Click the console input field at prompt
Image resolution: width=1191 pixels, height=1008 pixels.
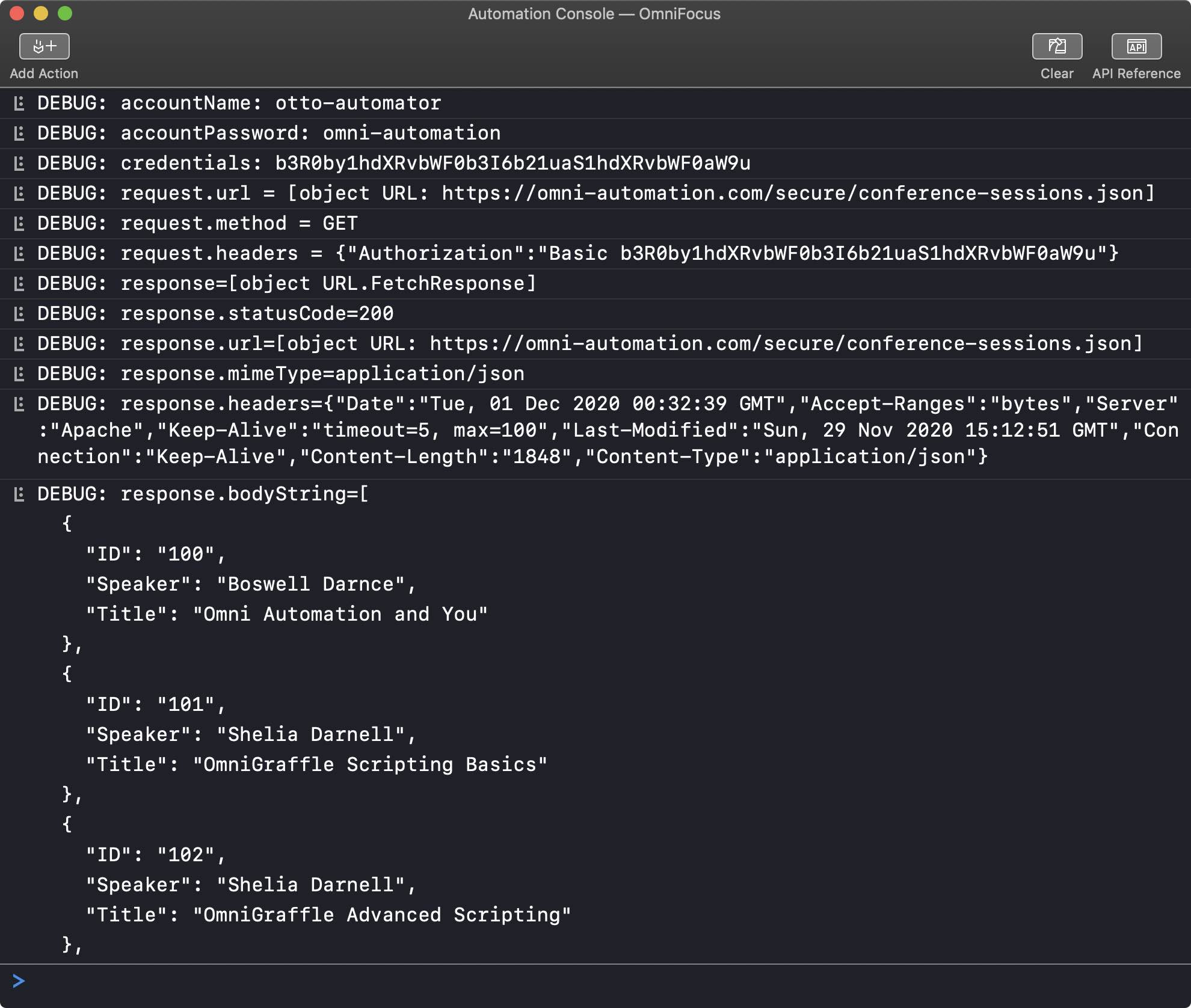click(x=602, y=982)
